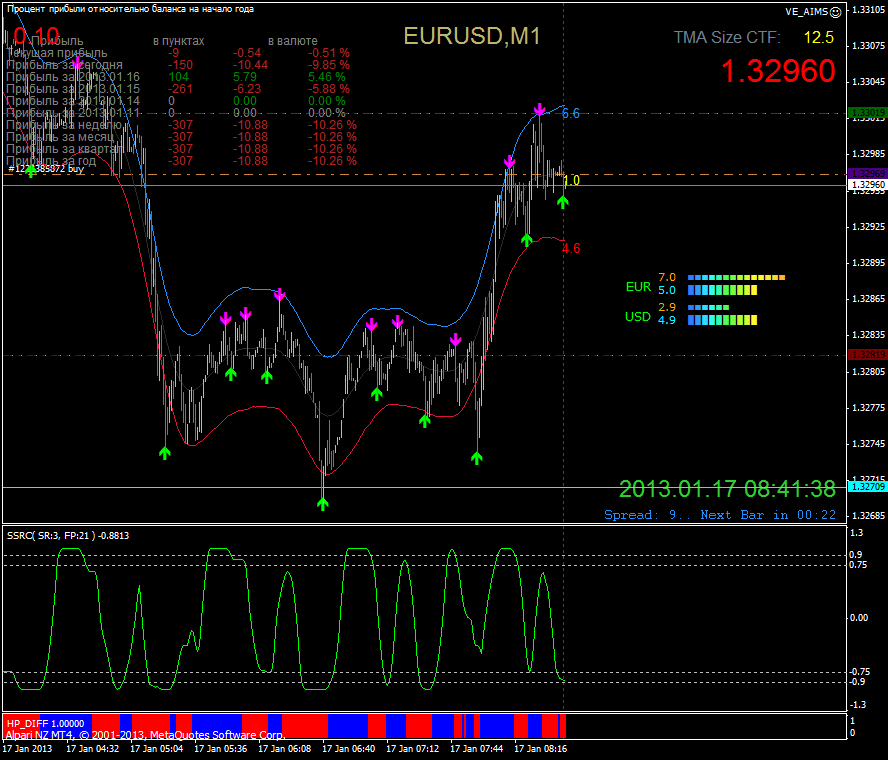Click the green 2013.01.17 08:41:38 timestamp

point(727,489)
